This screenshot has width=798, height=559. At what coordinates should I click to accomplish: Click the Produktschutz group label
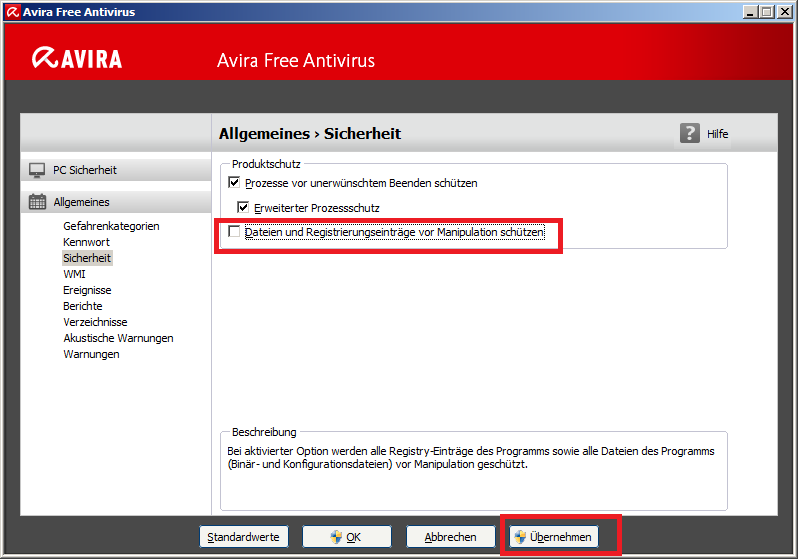click(266, 164)
